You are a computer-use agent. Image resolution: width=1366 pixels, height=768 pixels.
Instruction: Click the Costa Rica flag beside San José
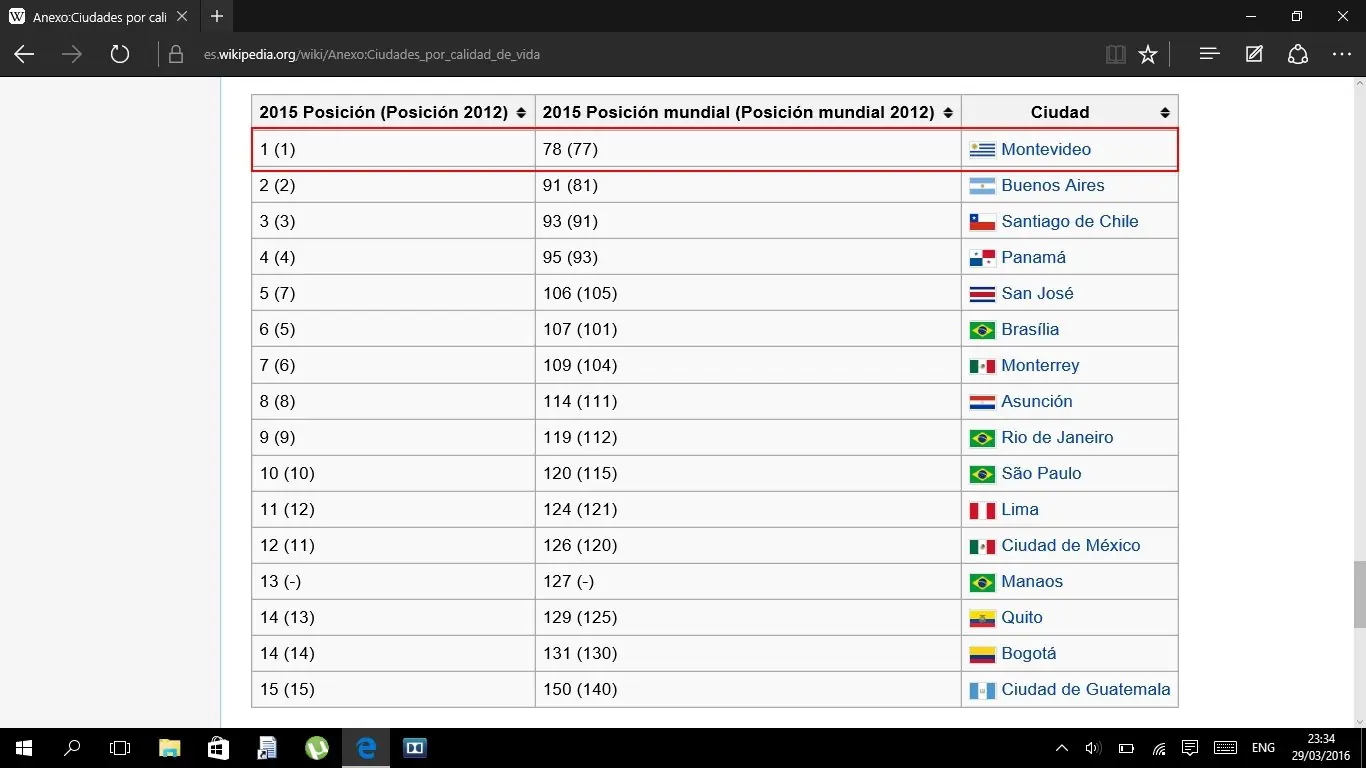click(x=982, y=294)
